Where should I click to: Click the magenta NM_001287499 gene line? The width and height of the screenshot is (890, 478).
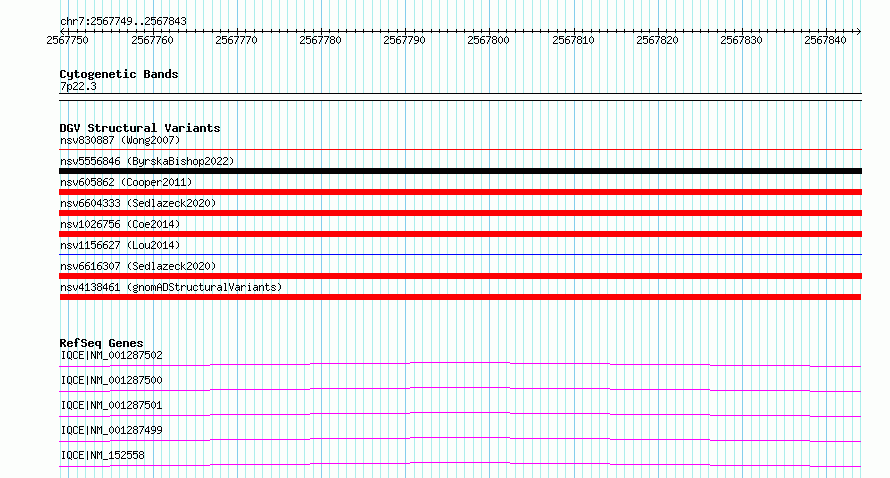point(460,439)
